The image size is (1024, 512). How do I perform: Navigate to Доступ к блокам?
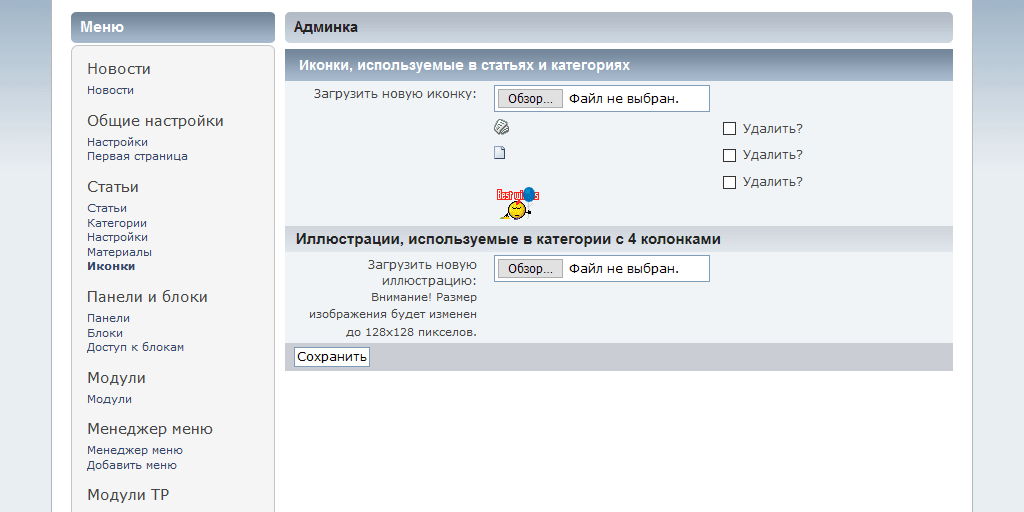tap(135, 347)
